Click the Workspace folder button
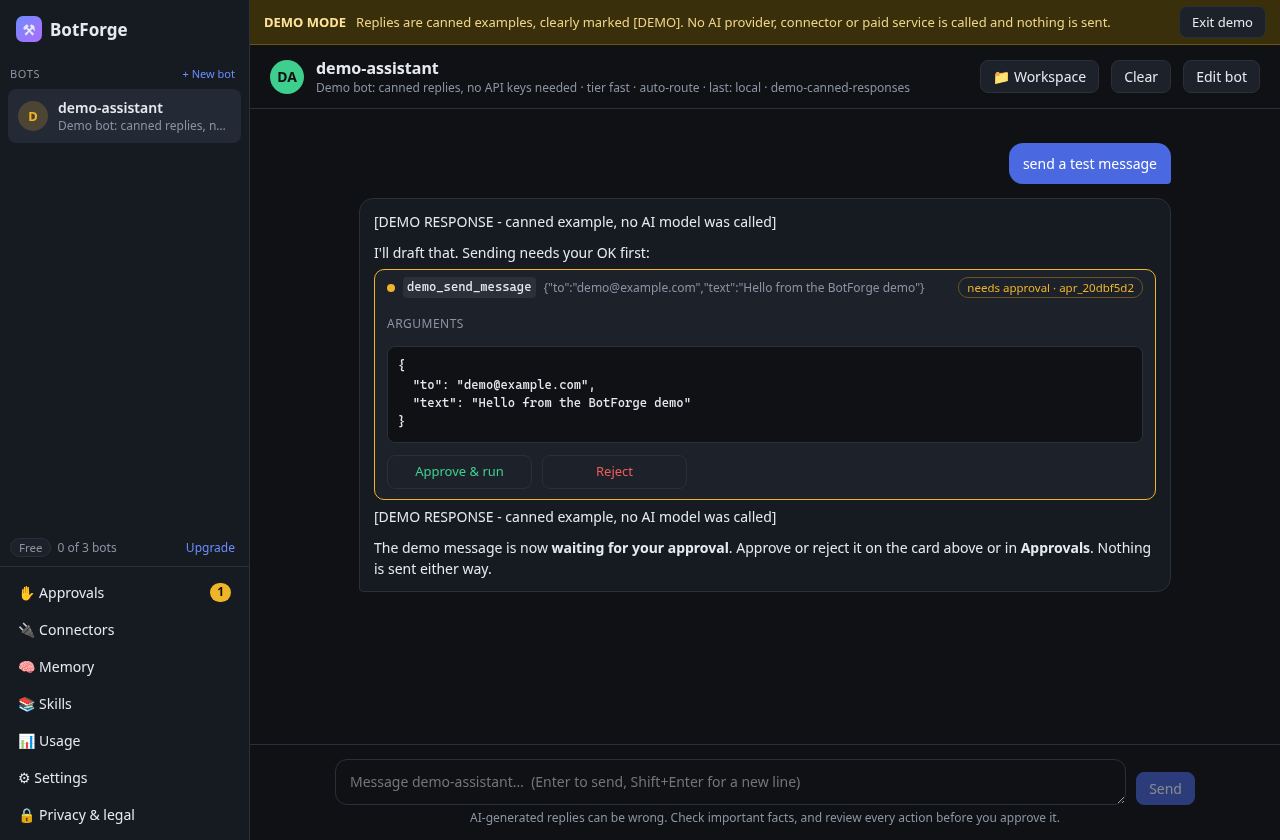 [1039, 77]
